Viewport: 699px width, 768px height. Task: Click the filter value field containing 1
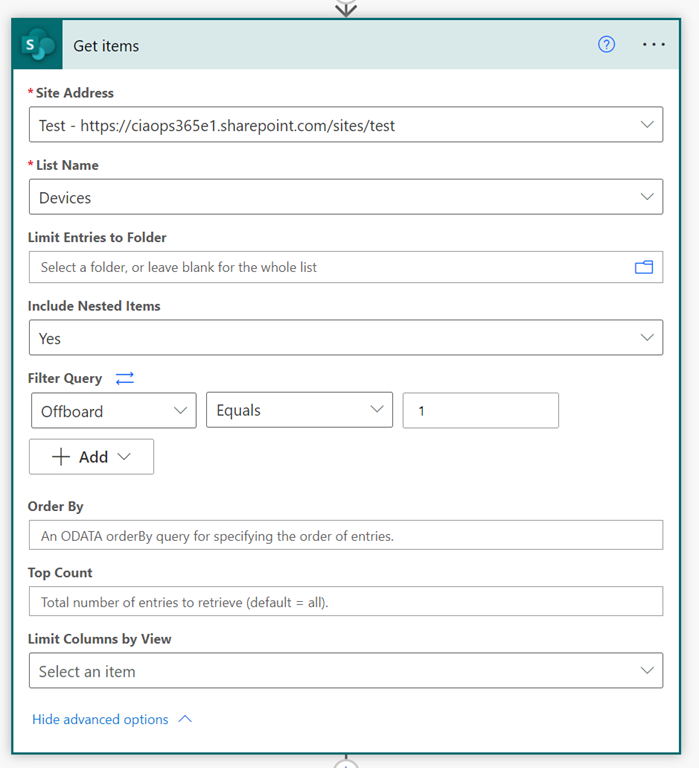click(x=480, y=411)
